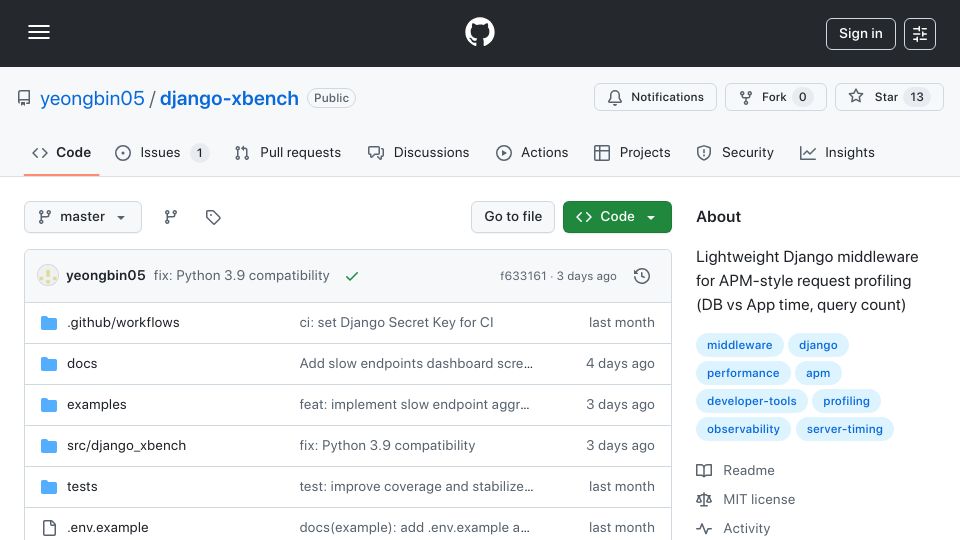Screen dimensions: 960x540
Task: Click the folder icon next to examples
Action: 49,405
